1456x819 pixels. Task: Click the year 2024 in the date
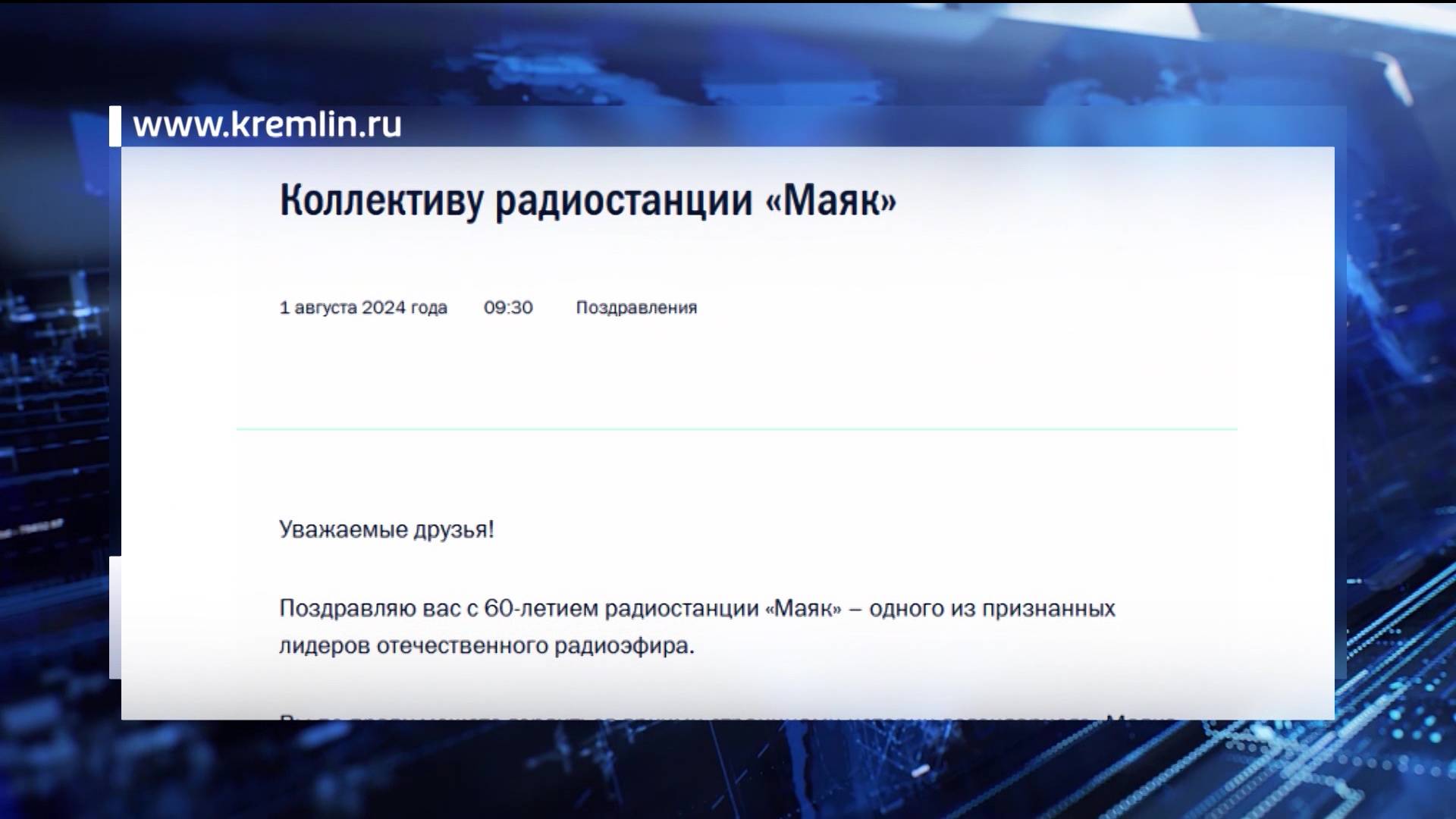(383, 308)
